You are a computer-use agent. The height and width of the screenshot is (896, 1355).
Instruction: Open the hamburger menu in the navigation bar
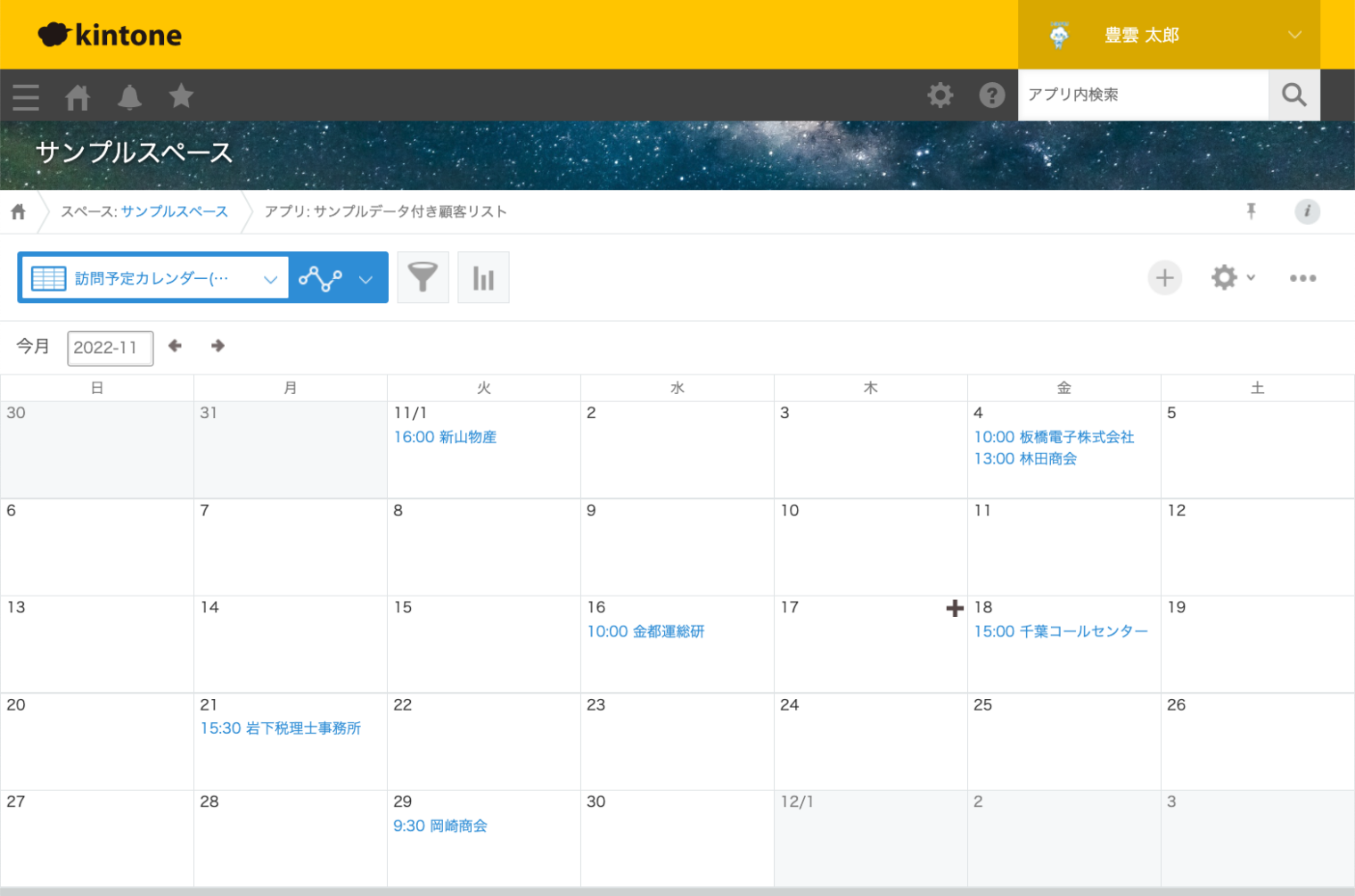[26, 95]
